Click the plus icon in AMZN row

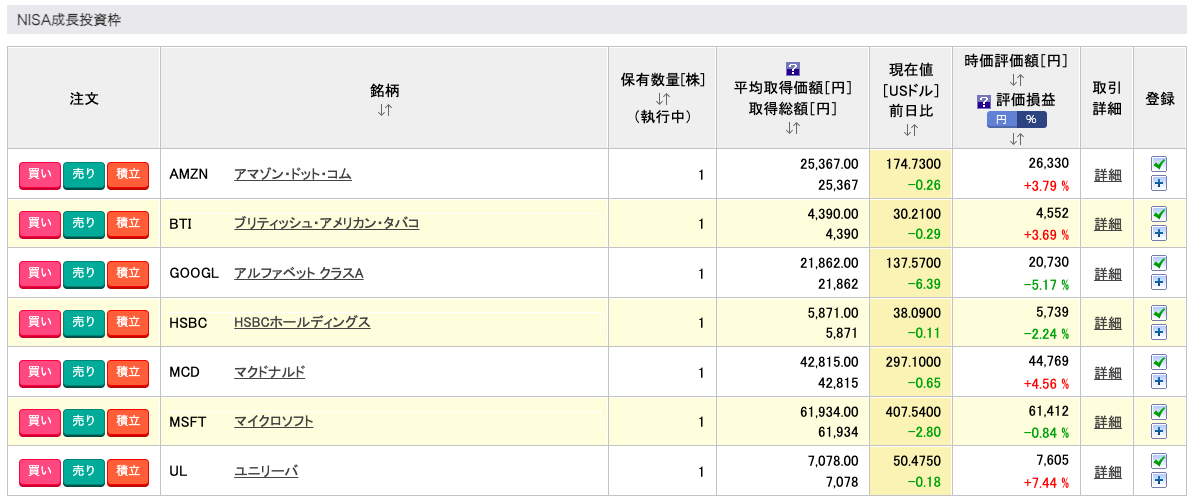[x=1159, y=183]
